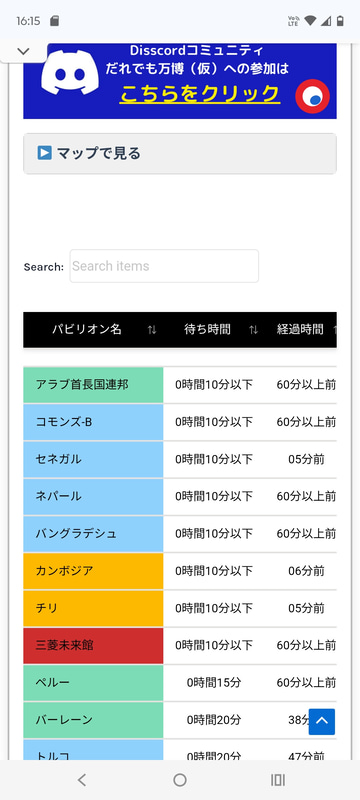Tap the 0時間15分 wait time cell

pos(214,683)
